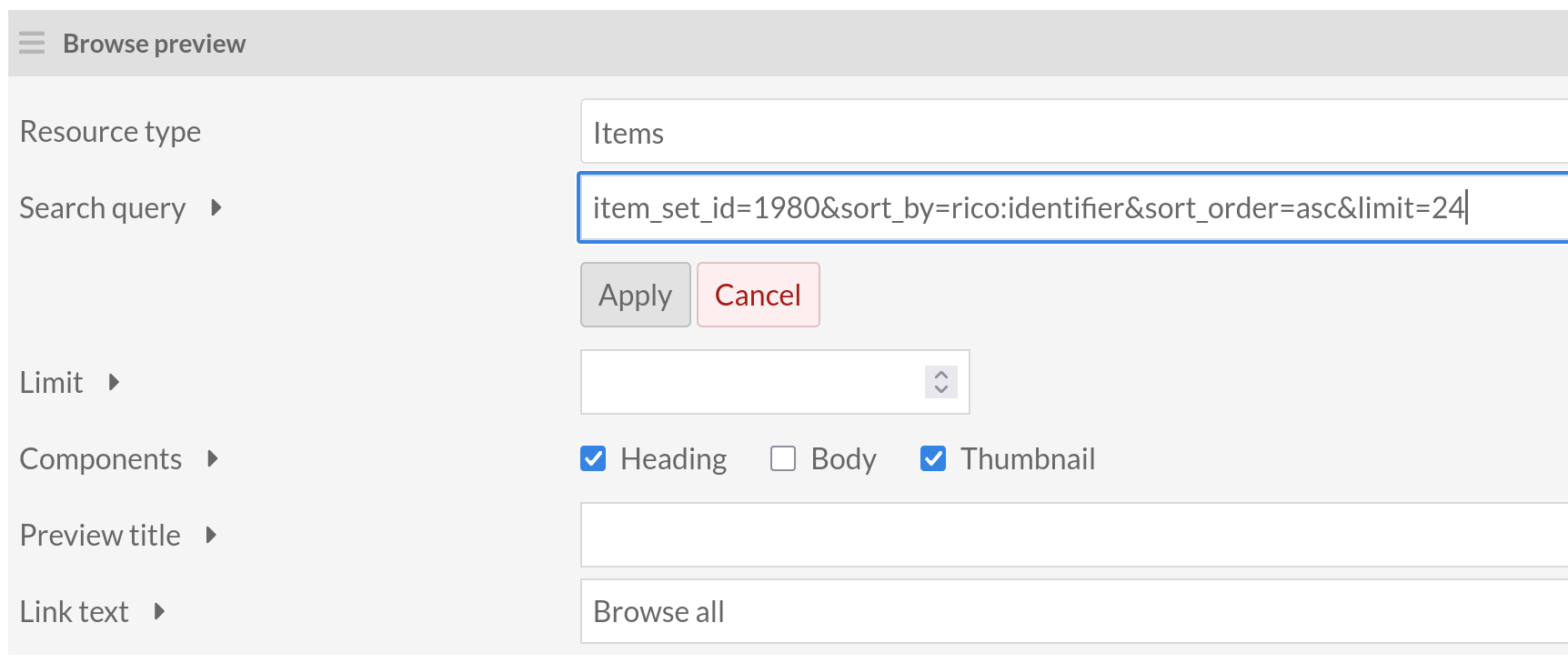
Task: Focus the Search query text field
Action: click(1073, 207)
